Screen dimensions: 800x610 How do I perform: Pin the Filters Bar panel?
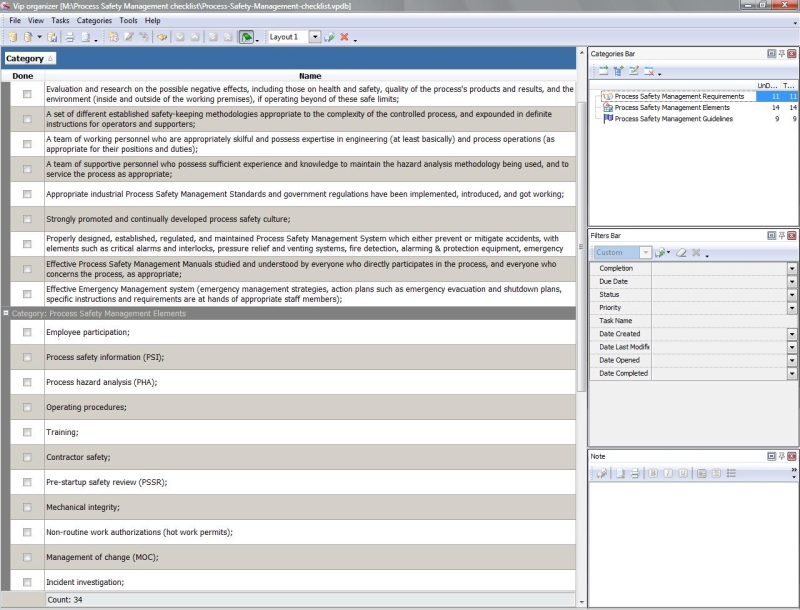point(780,235)
